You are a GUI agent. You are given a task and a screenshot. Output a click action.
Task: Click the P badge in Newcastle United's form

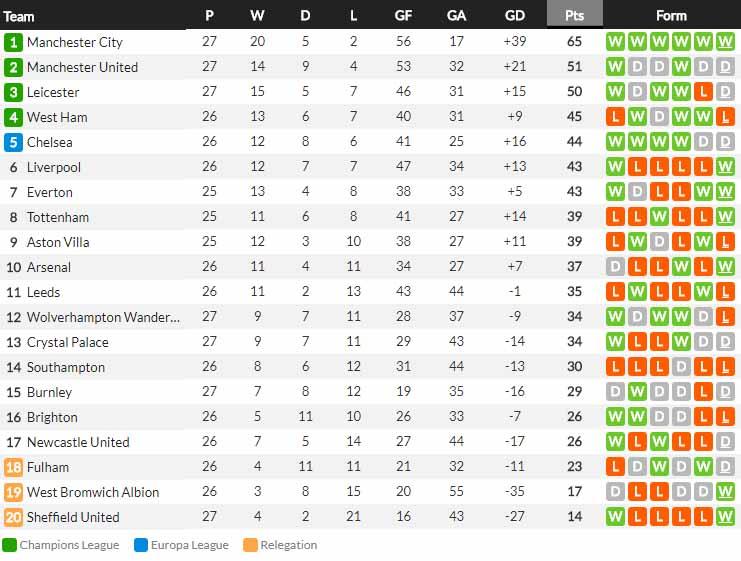(x=638, y=442)
